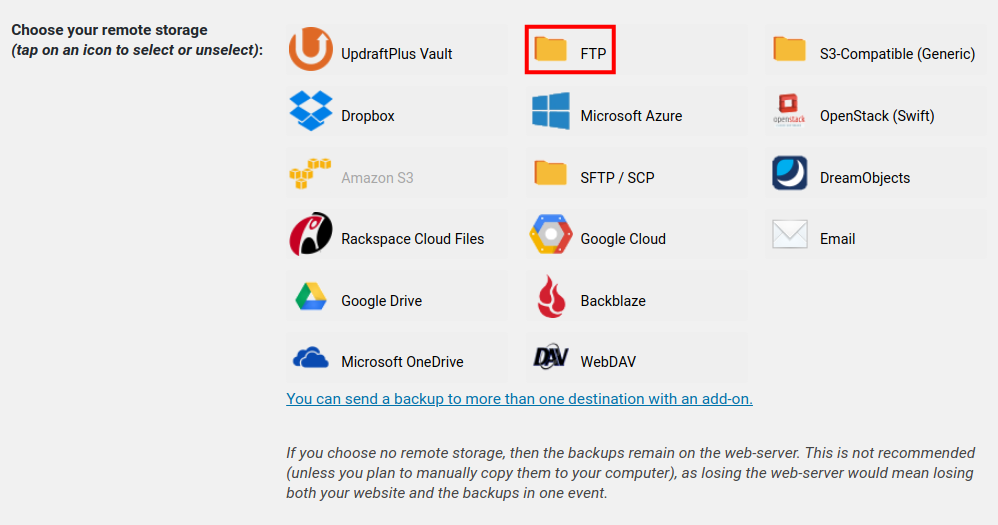The height and width of the screenshot is (525, 998).
Task: Click the Microsoft OneDrive cloud icon
Action: tap(310, 359)
